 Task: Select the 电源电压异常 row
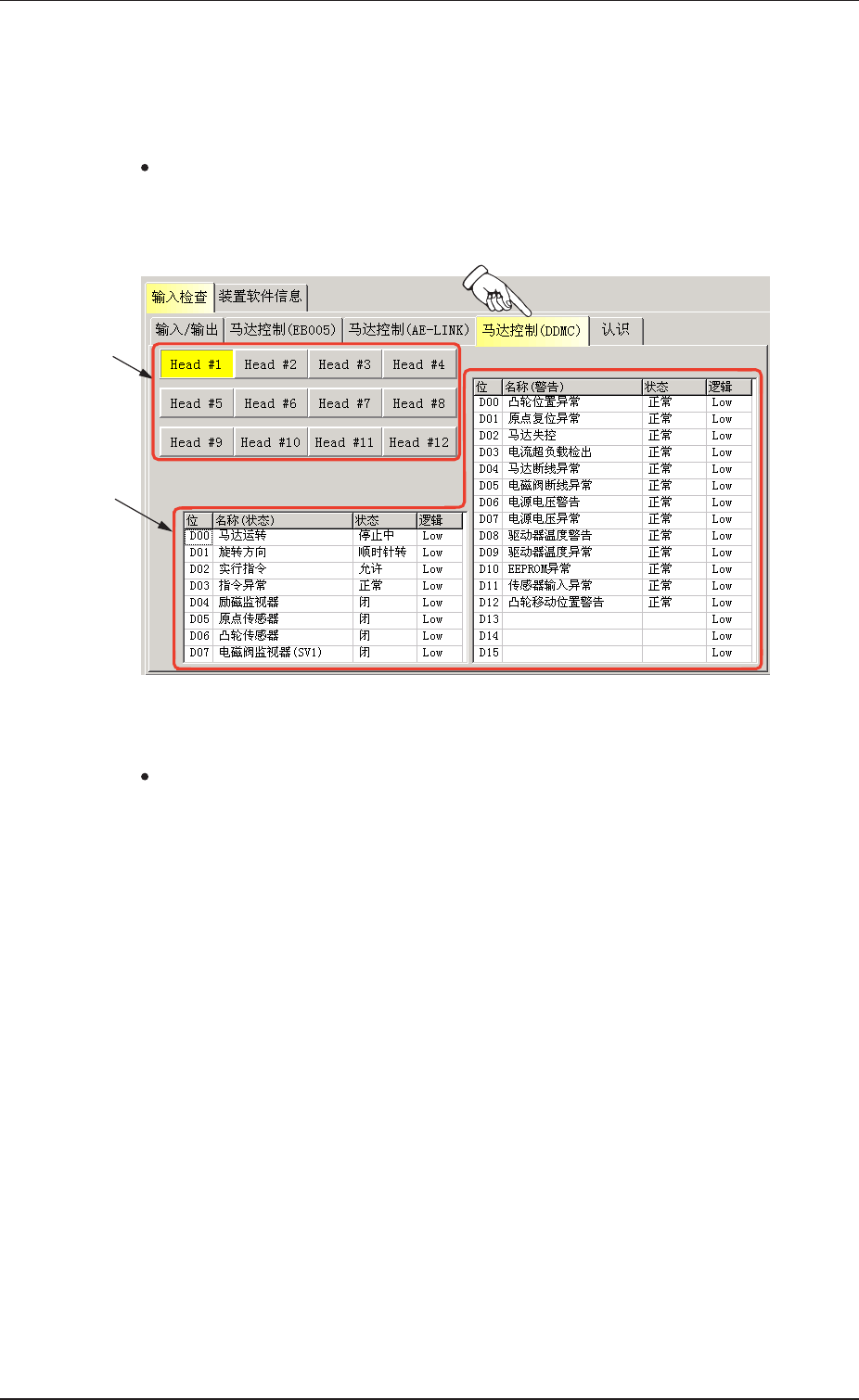612,519
